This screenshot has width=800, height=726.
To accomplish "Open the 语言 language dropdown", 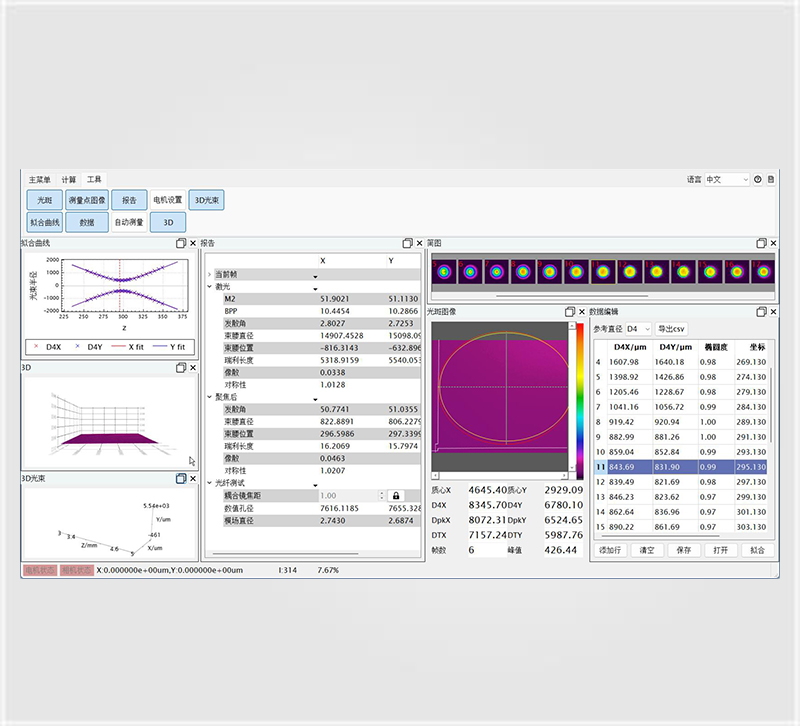I will tap(726, 180).
